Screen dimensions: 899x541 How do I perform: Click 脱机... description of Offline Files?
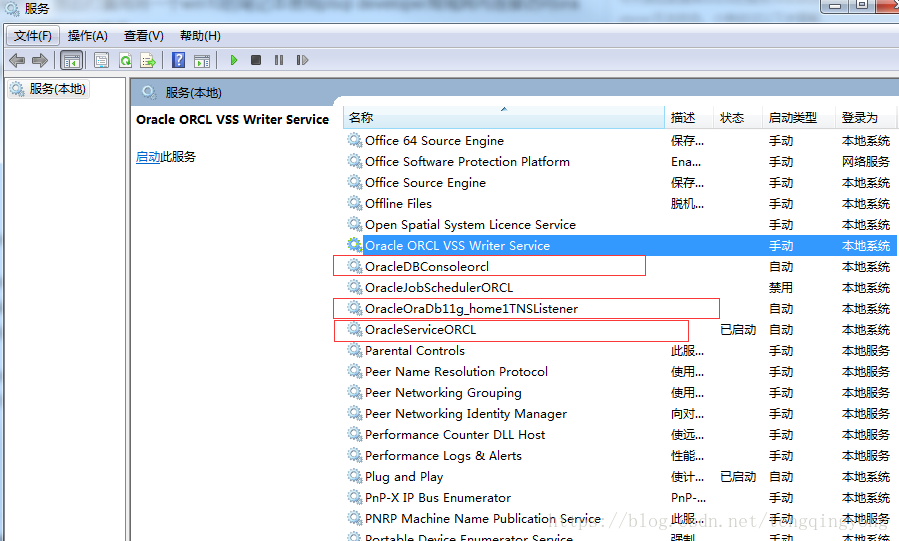(x=687, y=204)
